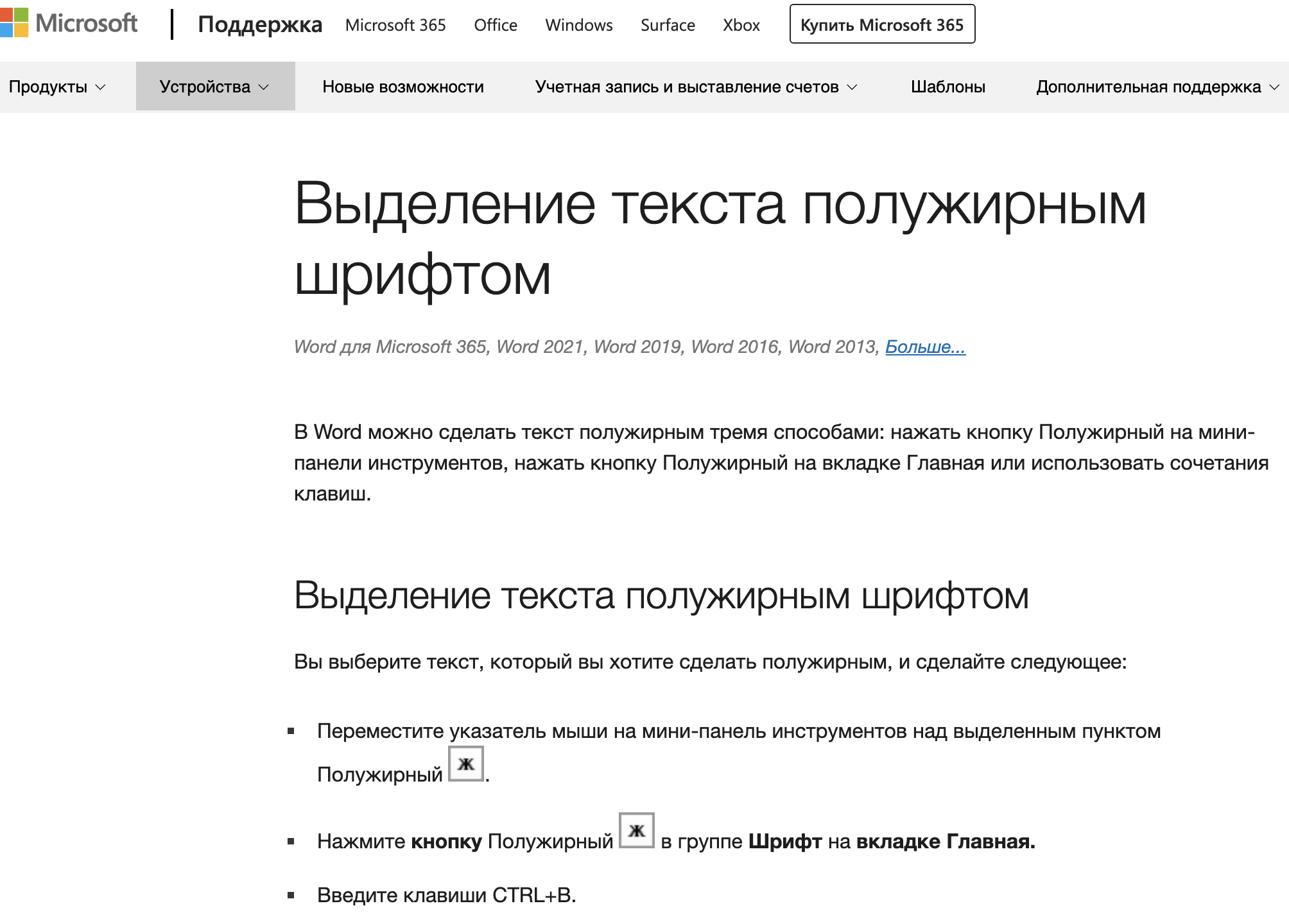Open the Шаблоны menu item
The width and height of the screenshot is (1289, 924).
[947, 87]
